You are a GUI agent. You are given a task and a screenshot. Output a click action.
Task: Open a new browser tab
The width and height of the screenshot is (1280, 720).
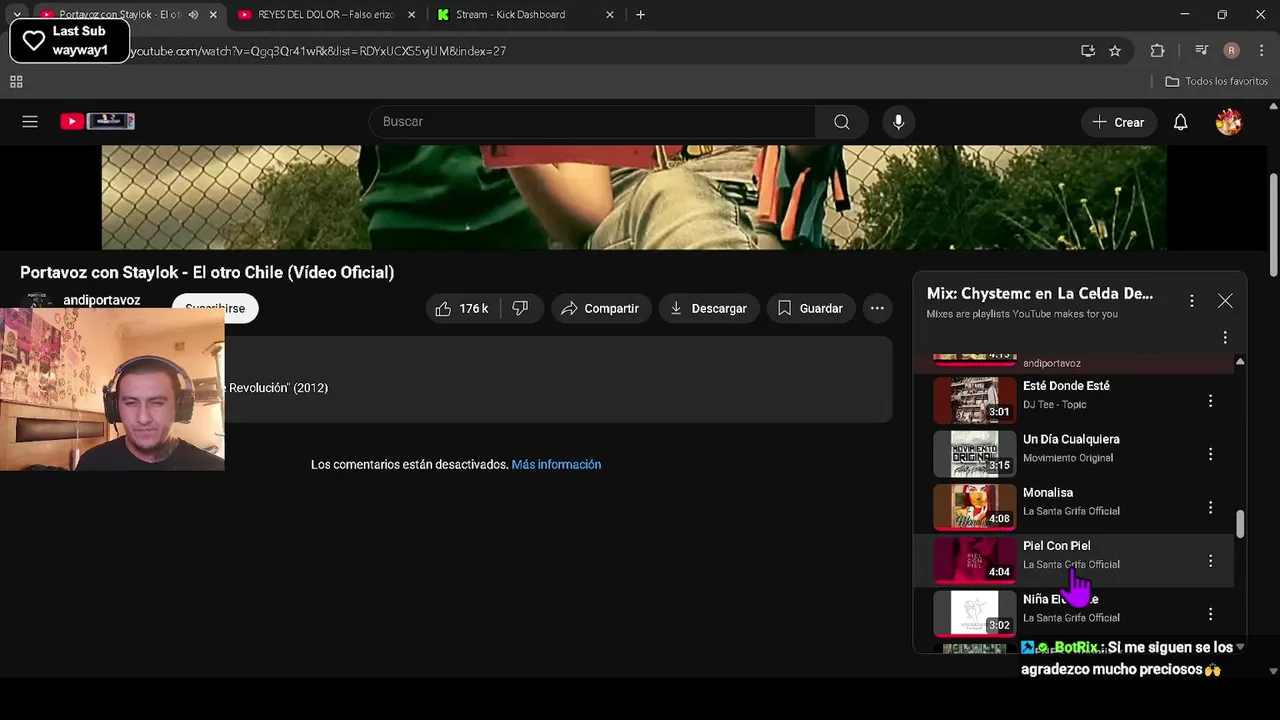pos(640,15)
